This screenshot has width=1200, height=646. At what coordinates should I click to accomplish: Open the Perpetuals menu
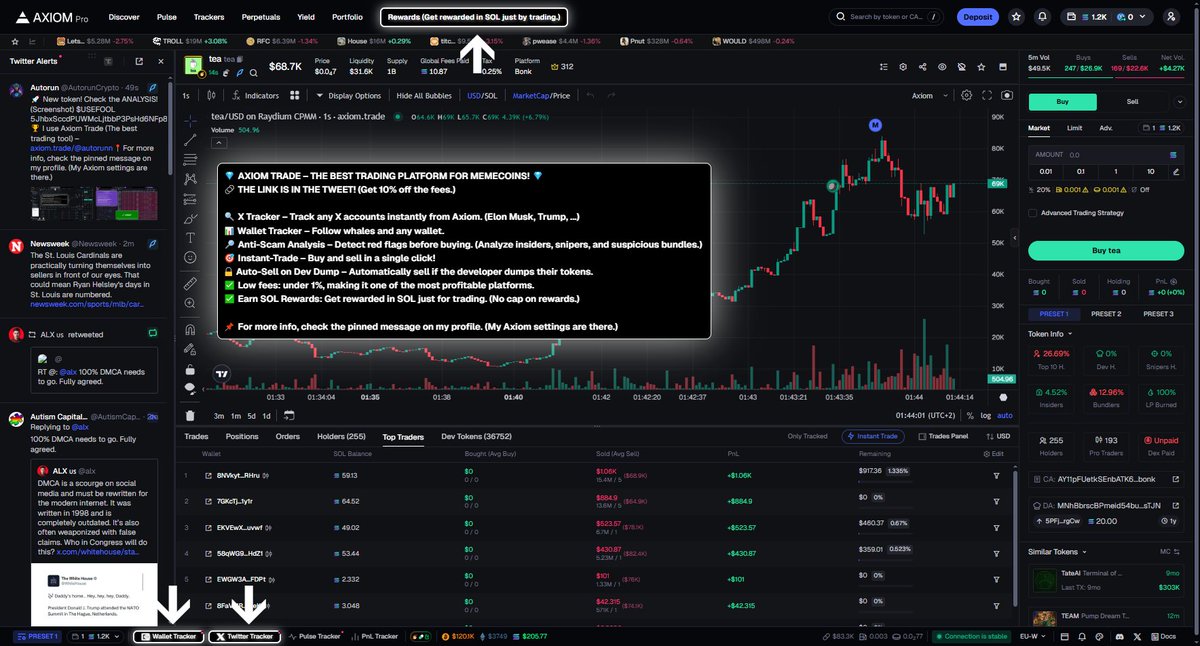261,17
